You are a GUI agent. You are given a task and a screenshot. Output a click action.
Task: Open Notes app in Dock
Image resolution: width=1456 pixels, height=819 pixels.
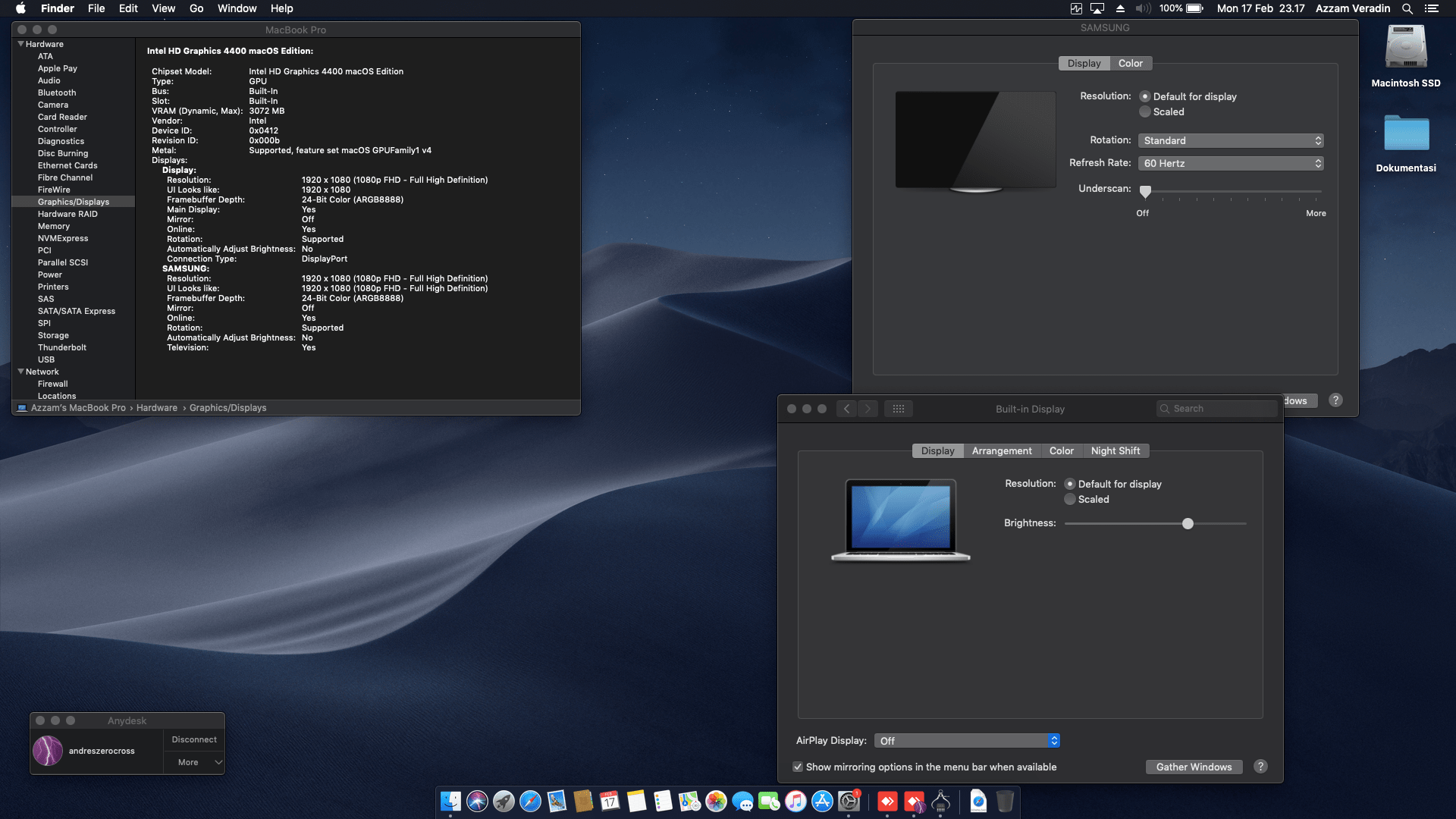pyautogui.click(x=636, y=801)
